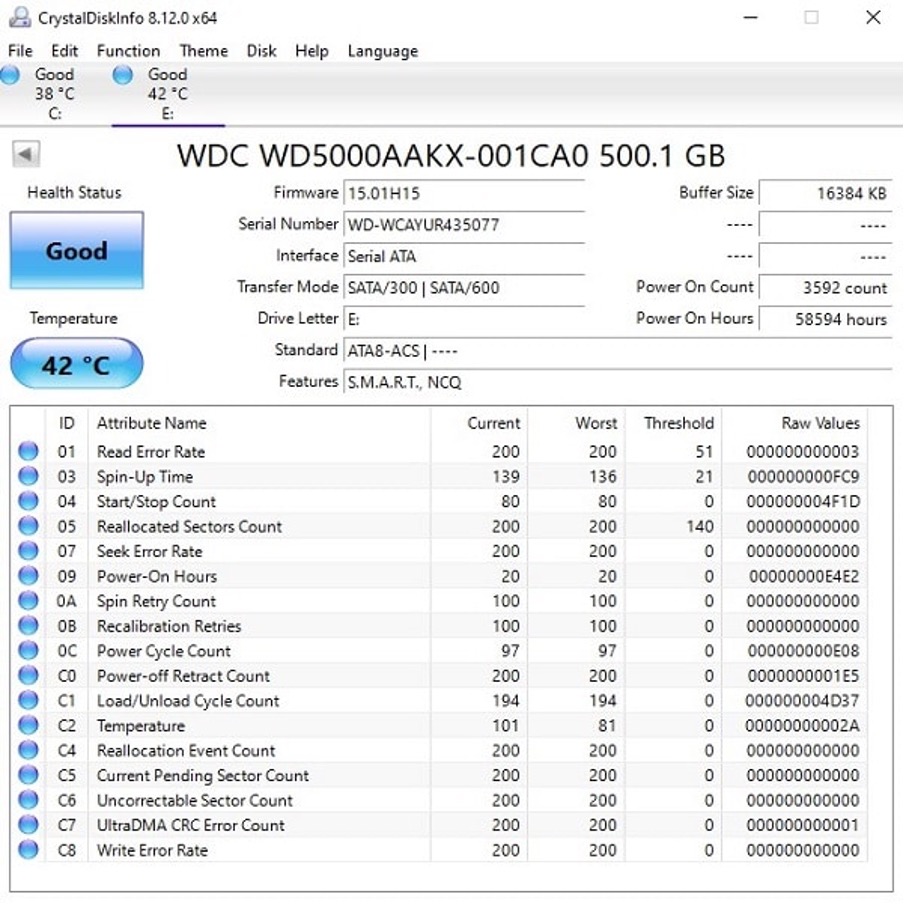
Task: Click status orb for Power-On Hours row
Action: click(x=28, y=575)
